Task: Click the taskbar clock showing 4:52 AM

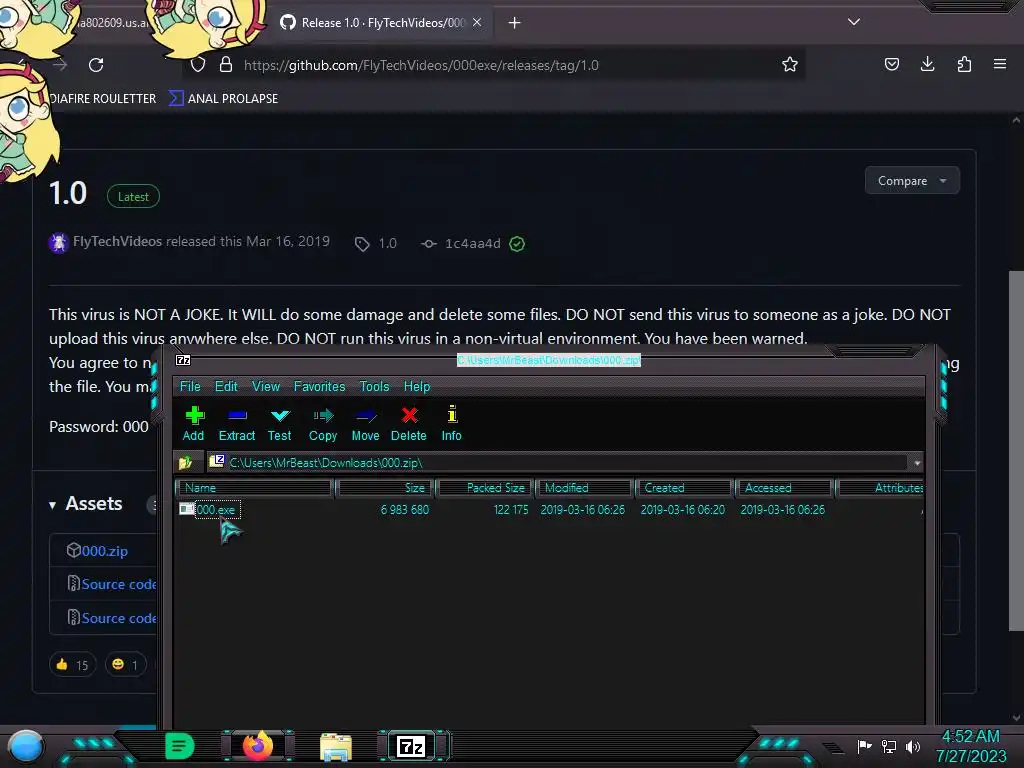Action: pos(971,746)
